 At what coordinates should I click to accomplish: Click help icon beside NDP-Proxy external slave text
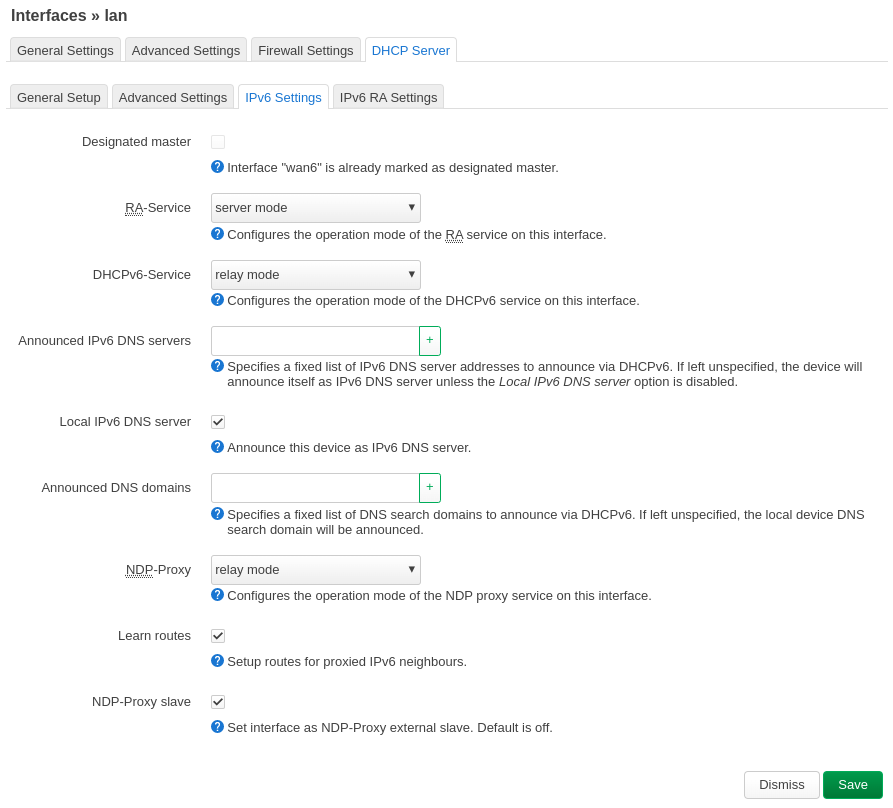217,727
